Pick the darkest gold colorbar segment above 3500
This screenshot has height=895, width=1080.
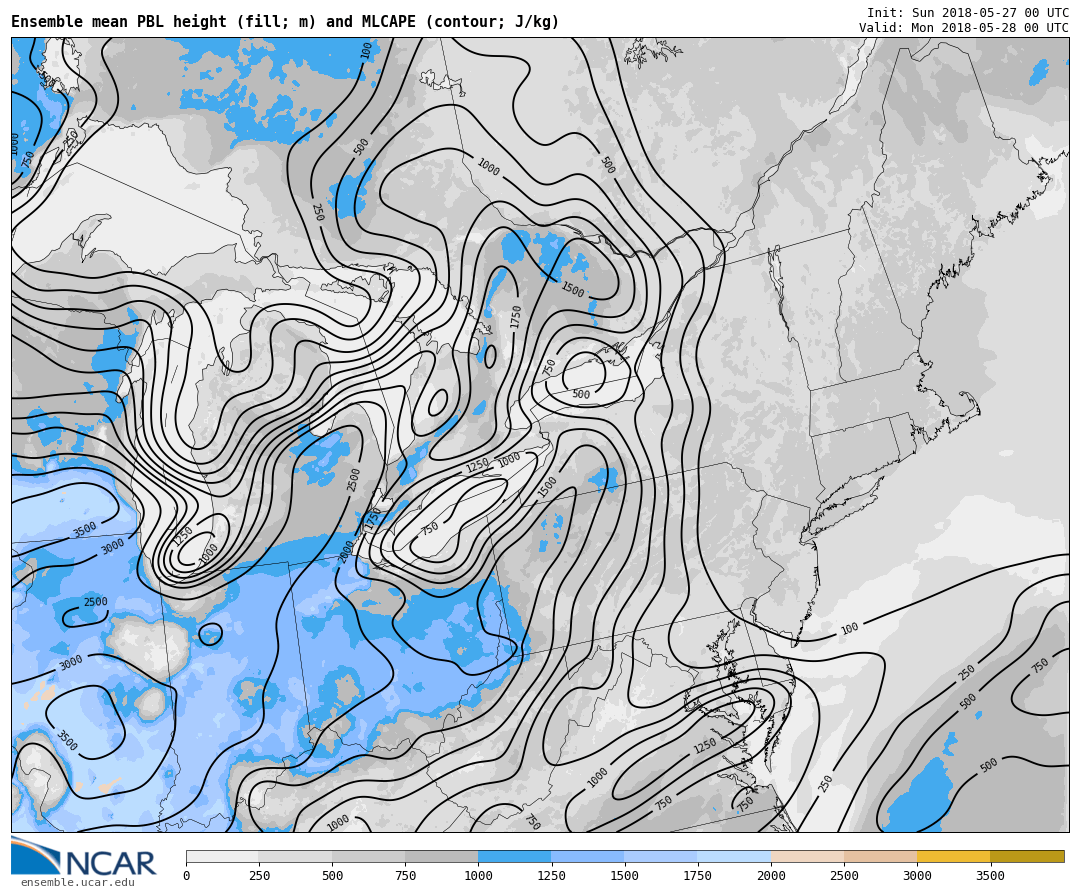point(1027,856)
